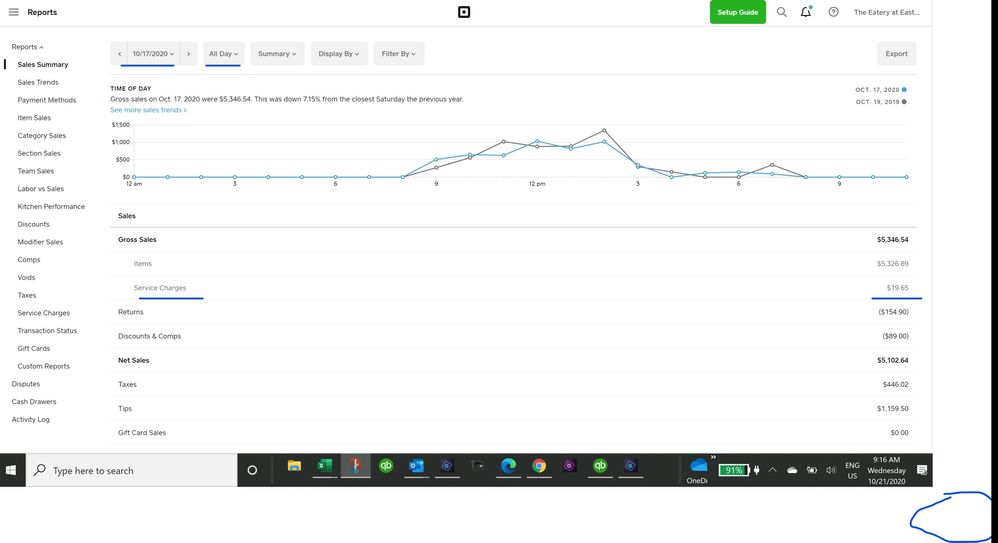Click the See more sales trends link
This screenshot has height=543, width=998.
pos(148,110)
